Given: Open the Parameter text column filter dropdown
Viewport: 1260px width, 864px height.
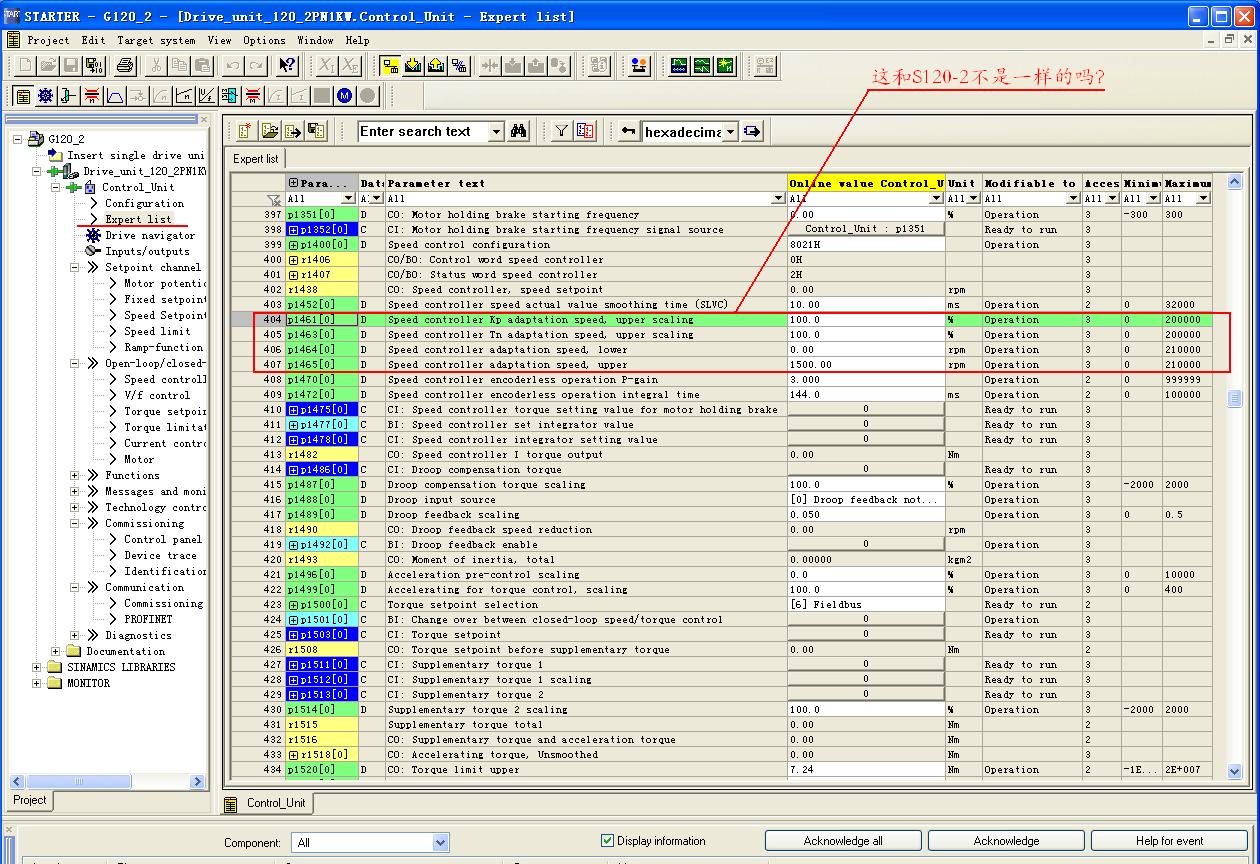Looking at the screenshot, I should [779, 199].
